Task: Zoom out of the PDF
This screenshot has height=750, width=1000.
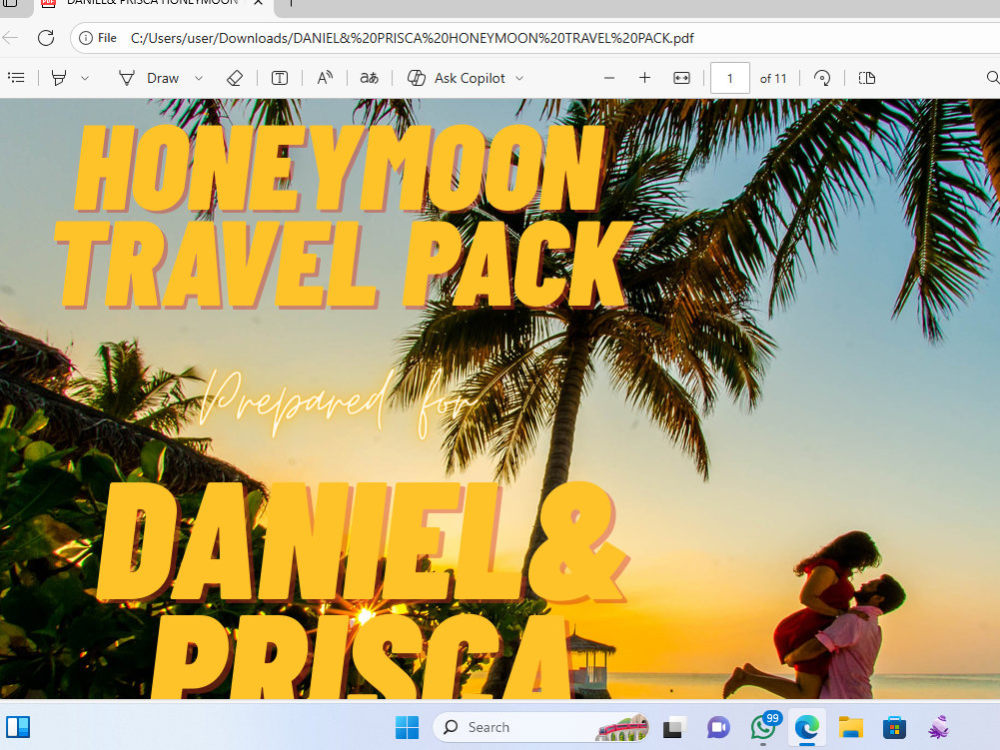Action: click(x=609, y=78)
